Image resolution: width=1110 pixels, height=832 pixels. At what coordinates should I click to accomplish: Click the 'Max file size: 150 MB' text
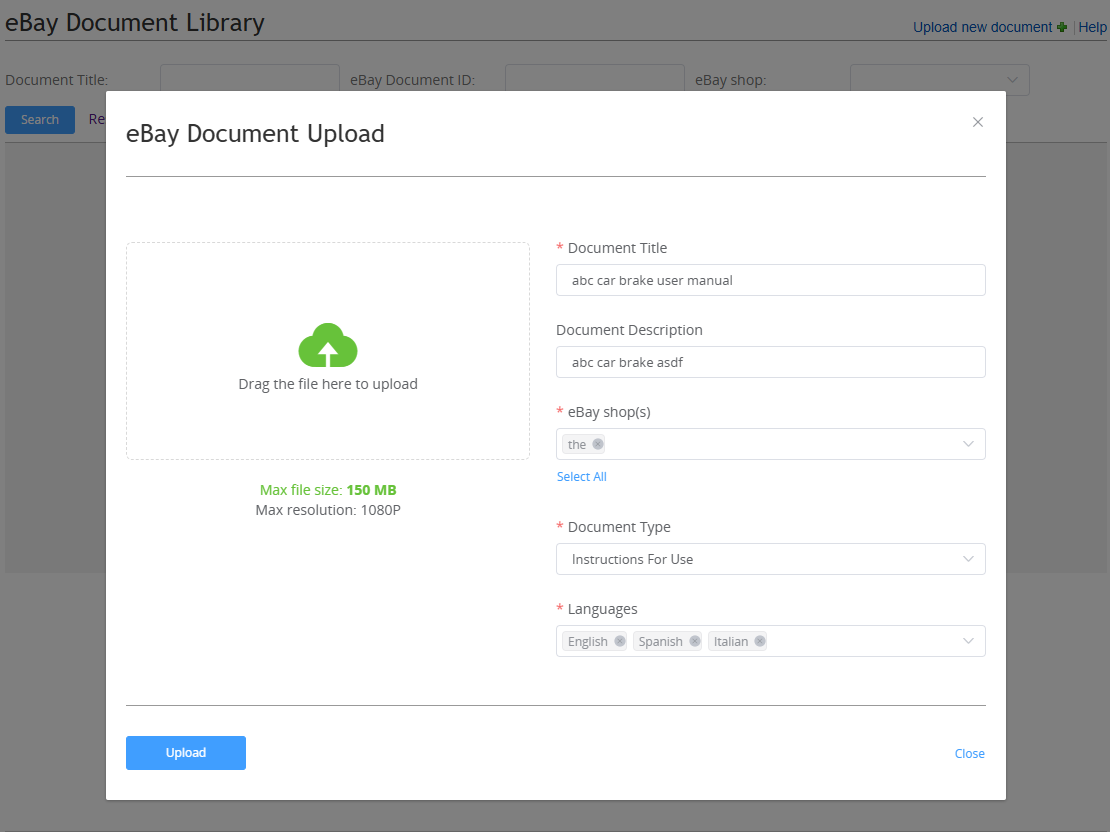coord(328,490)
